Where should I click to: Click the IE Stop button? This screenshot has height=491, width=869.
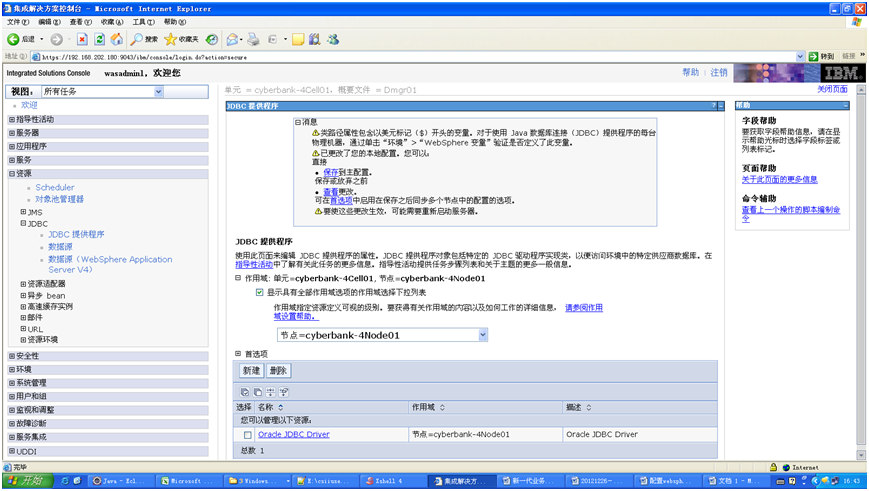82,39
